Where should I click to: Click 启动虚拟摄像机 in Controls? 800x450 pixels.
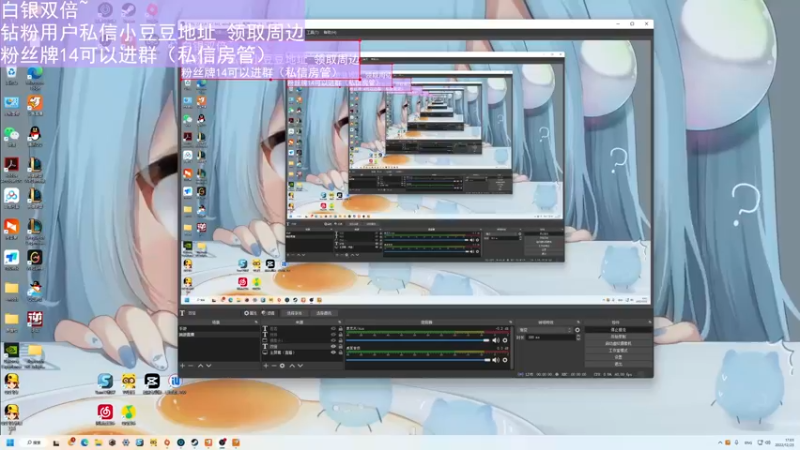618,343
